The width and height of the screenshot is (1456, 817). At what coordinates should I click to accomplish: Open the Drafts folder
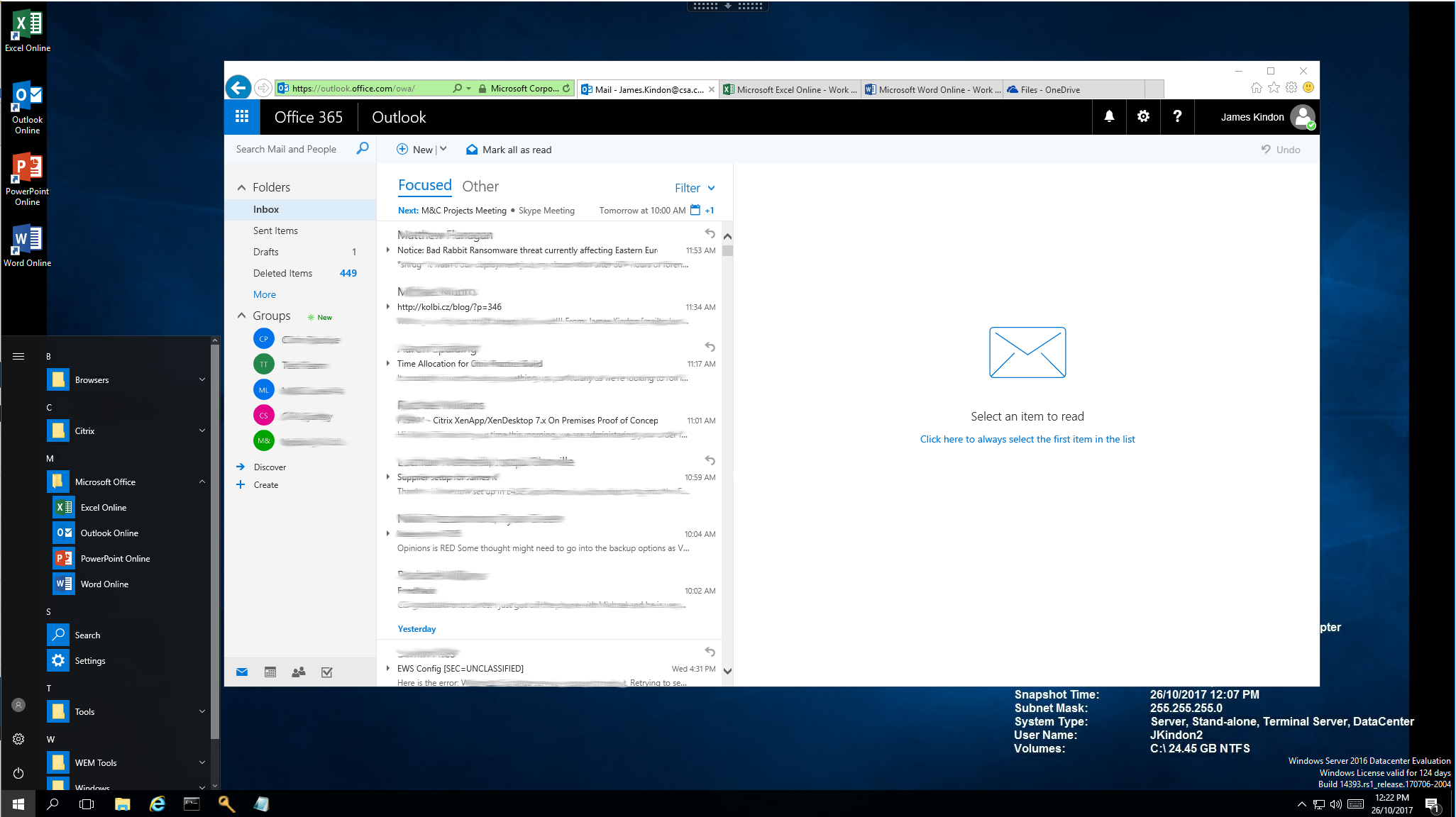click(x=300, y=252)
